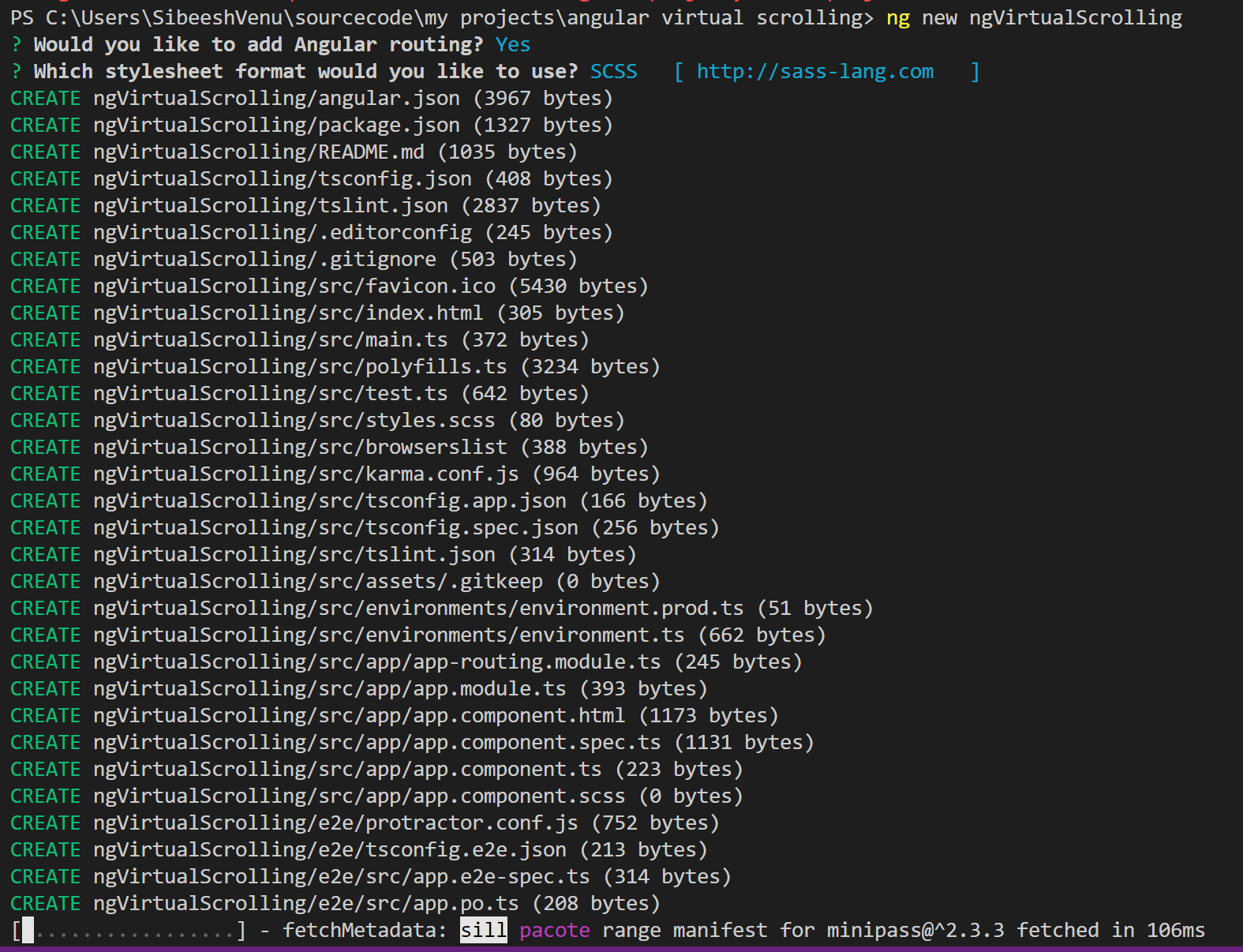Click the e2e/src/app.e2e-spec.ts line

pos(371,877)
